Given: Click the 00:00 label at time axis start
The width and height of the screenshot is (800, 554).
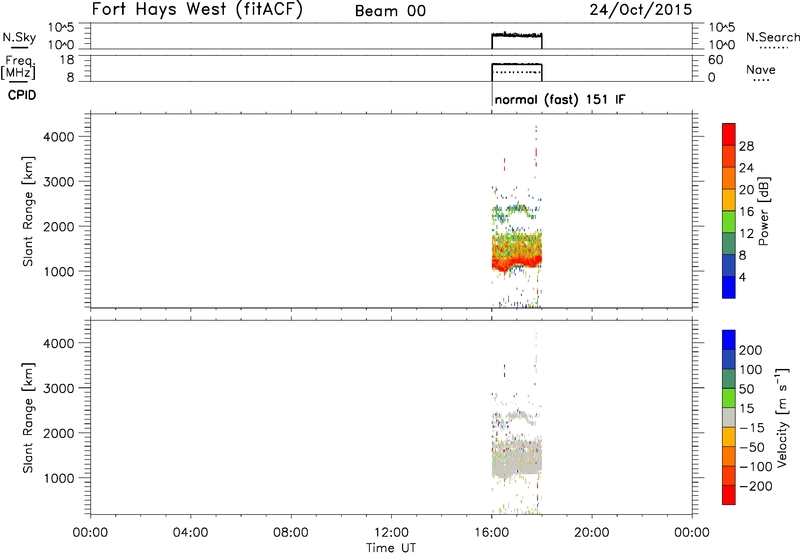Looking at the screenshot, I should [x=90, y=533].
